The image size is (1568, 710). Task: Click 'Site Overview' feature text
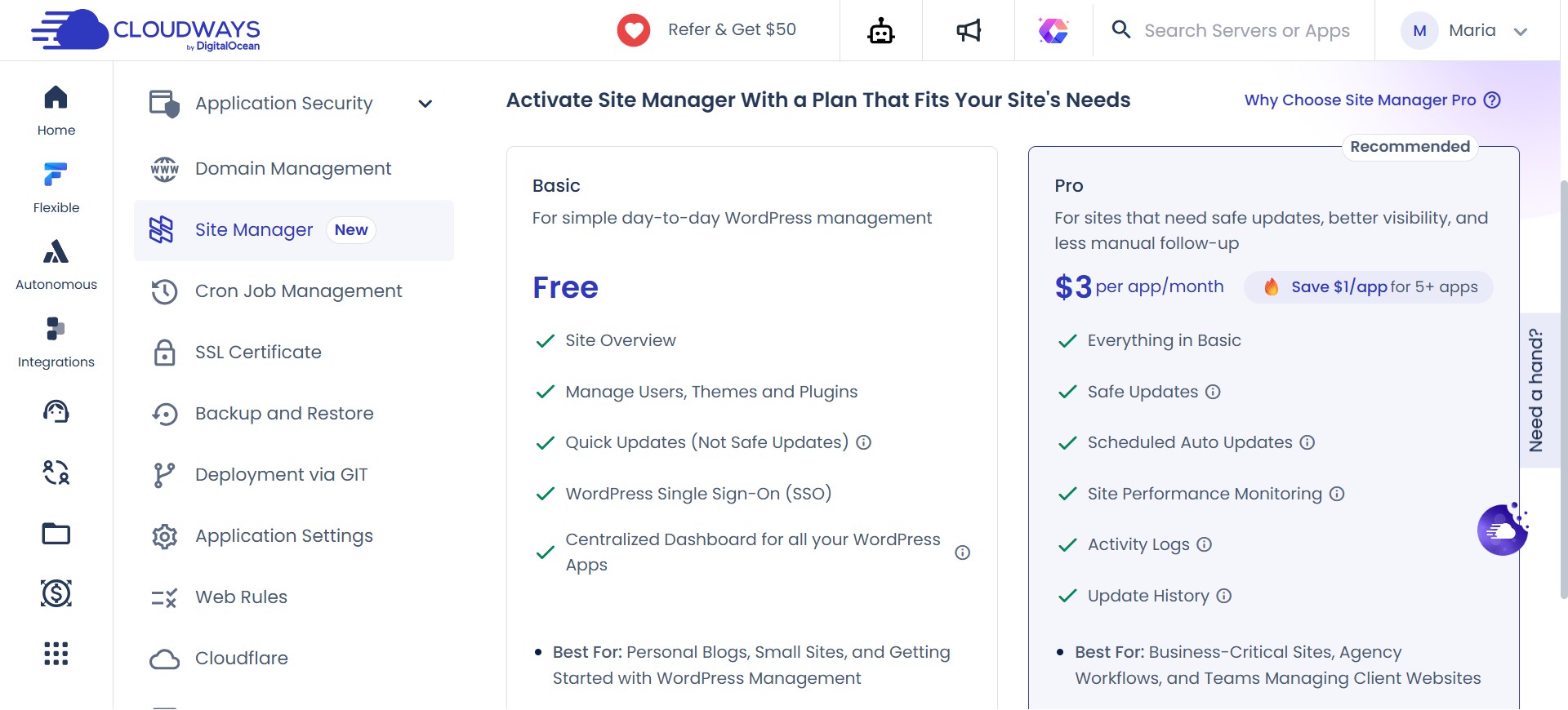[621, 341]
